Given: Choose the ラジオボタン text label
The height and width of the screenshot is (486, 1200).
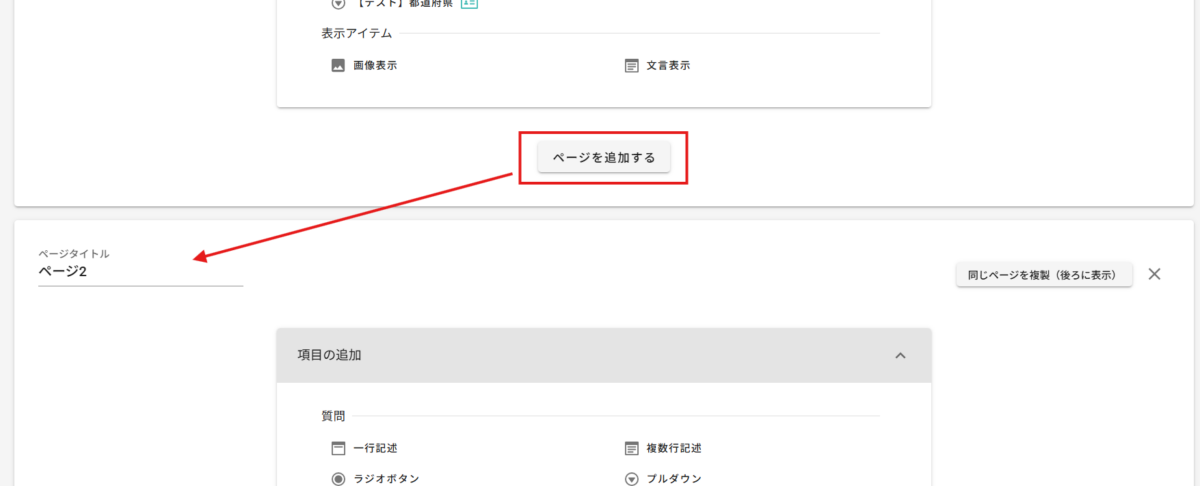Looking at the screenshot, I should [386, 479].
